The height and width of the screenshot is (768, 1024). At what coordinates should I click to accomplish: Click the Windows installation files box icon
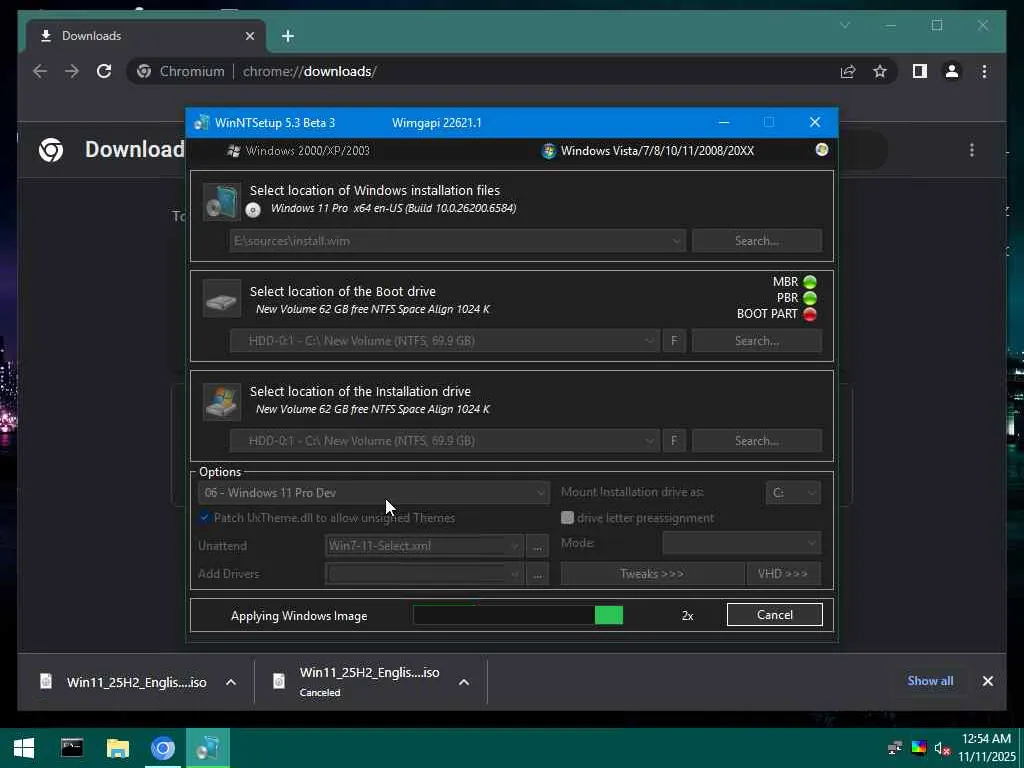pyautogui.click(x=221, y=201)
